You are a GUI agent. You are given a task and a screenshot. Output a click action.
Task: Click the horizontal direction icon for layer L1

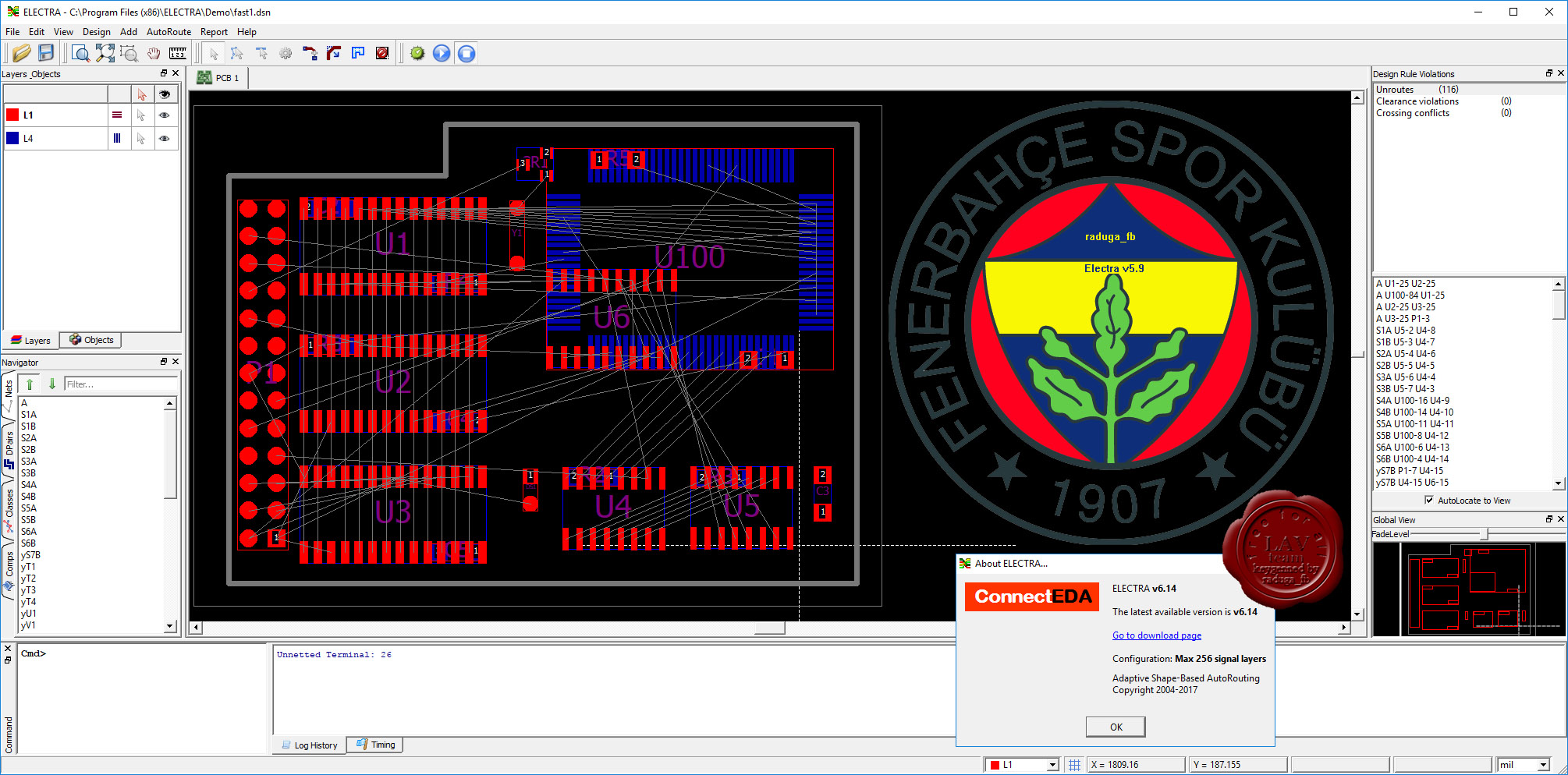click(117, 115)
